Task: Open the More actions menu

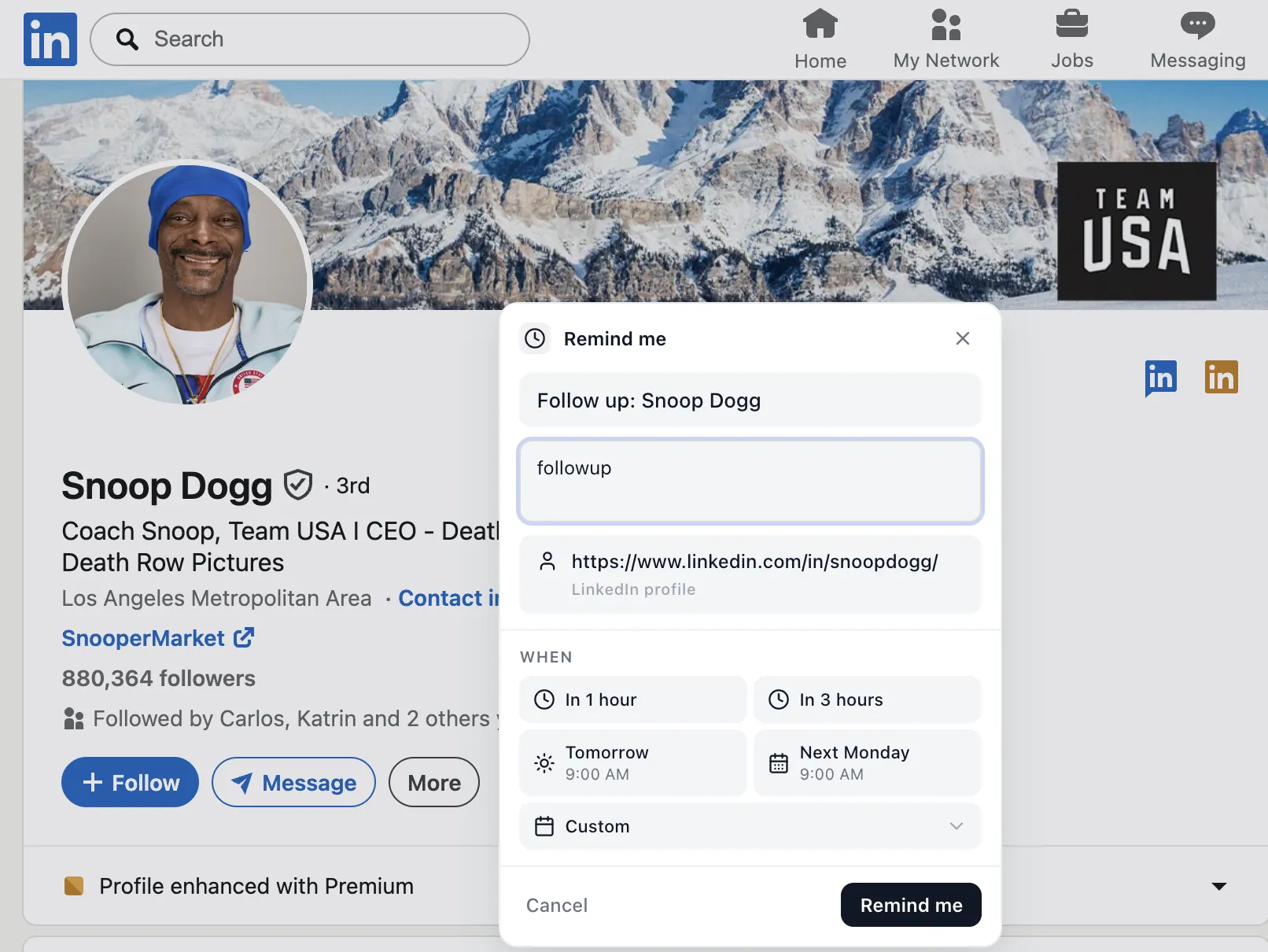Action: tap(434, 782)
